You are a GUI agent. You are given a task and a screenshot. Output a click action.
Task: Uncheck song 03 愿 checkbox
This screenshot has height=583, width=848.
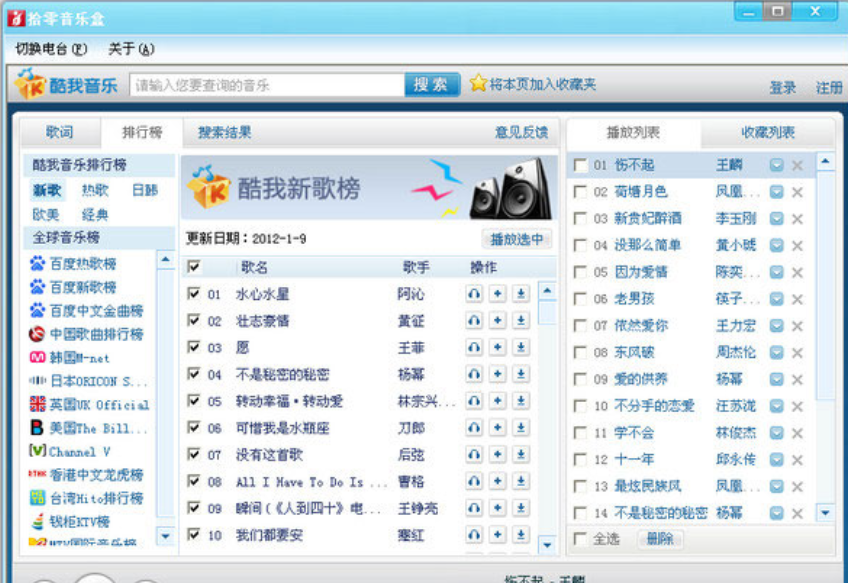point(194,347)
